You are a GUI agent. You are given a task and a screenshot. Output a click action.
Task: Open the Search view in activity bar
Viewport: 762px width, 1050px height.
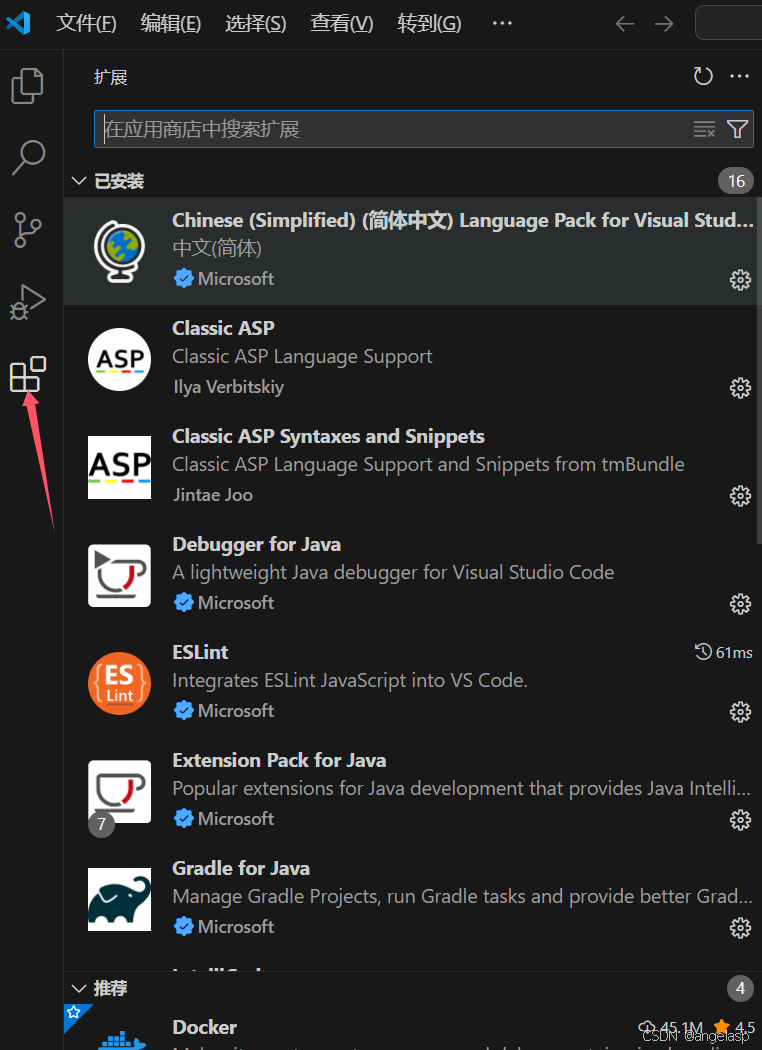point(28,157)
